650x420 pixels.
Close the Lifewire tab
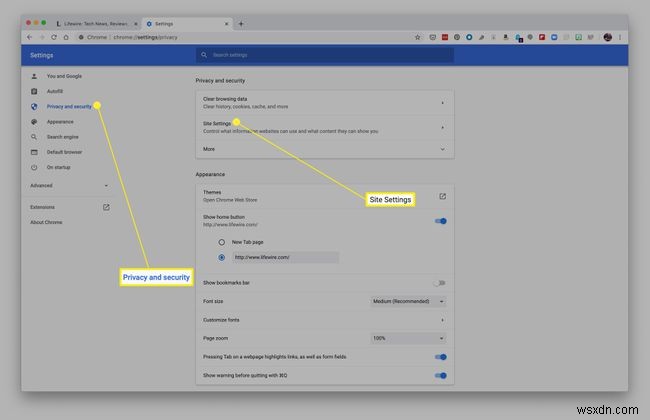[136, 24]
